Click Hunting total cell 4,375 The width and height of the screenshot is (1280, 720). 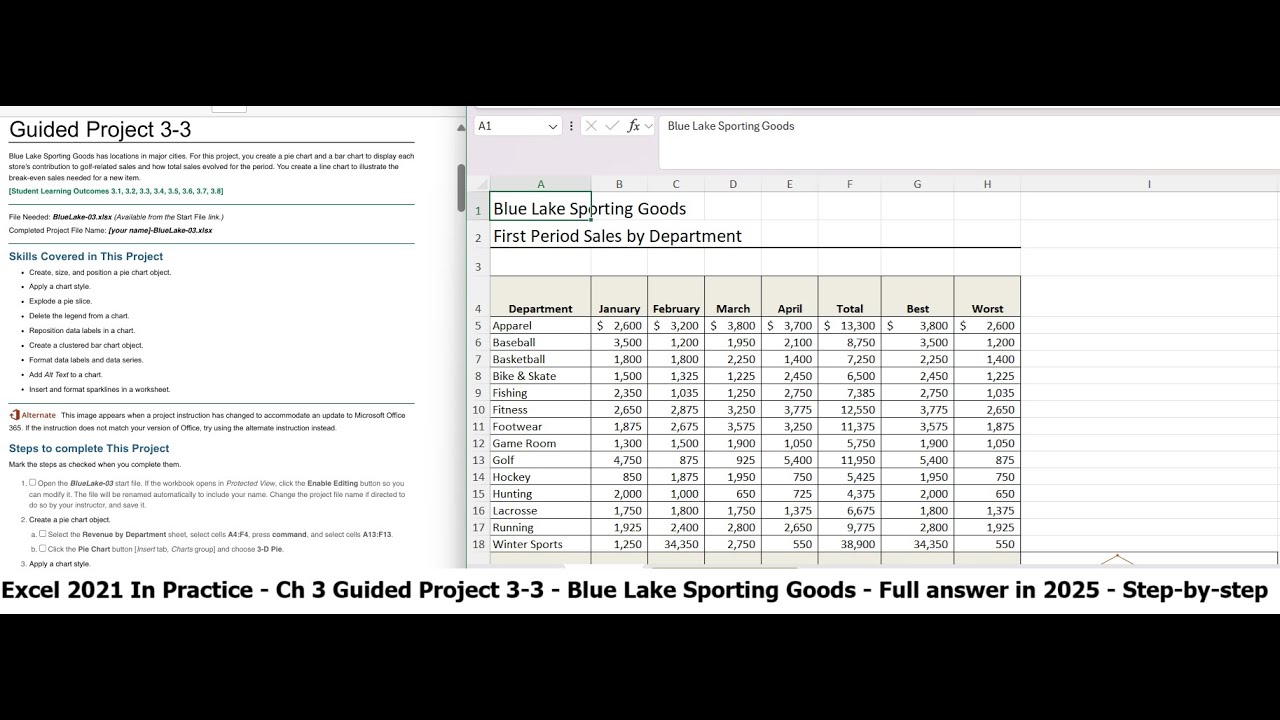click(850, 494)
